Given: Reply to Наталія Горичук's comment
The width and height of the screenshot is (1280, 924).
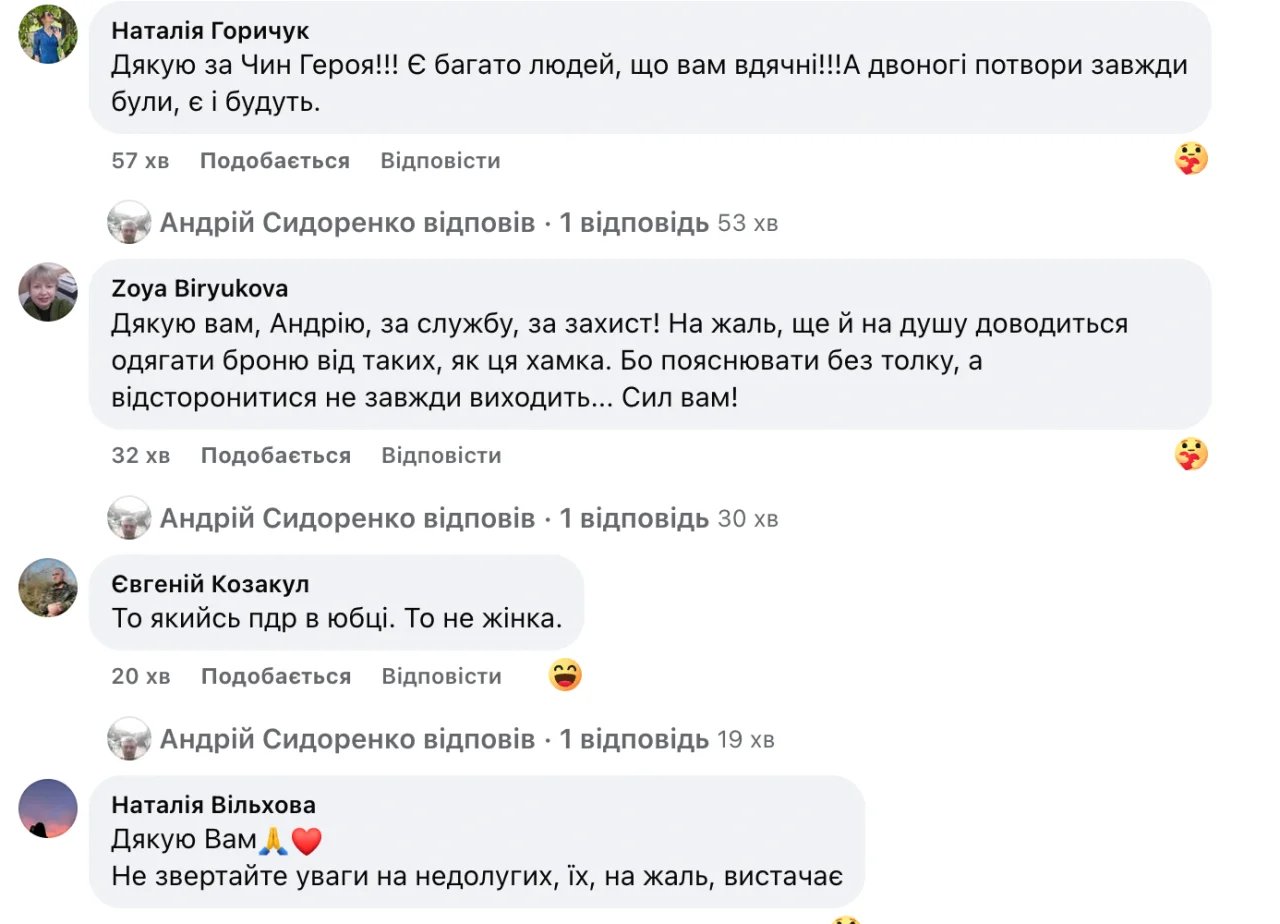Looking at the screenshot, I should point(440,161).
